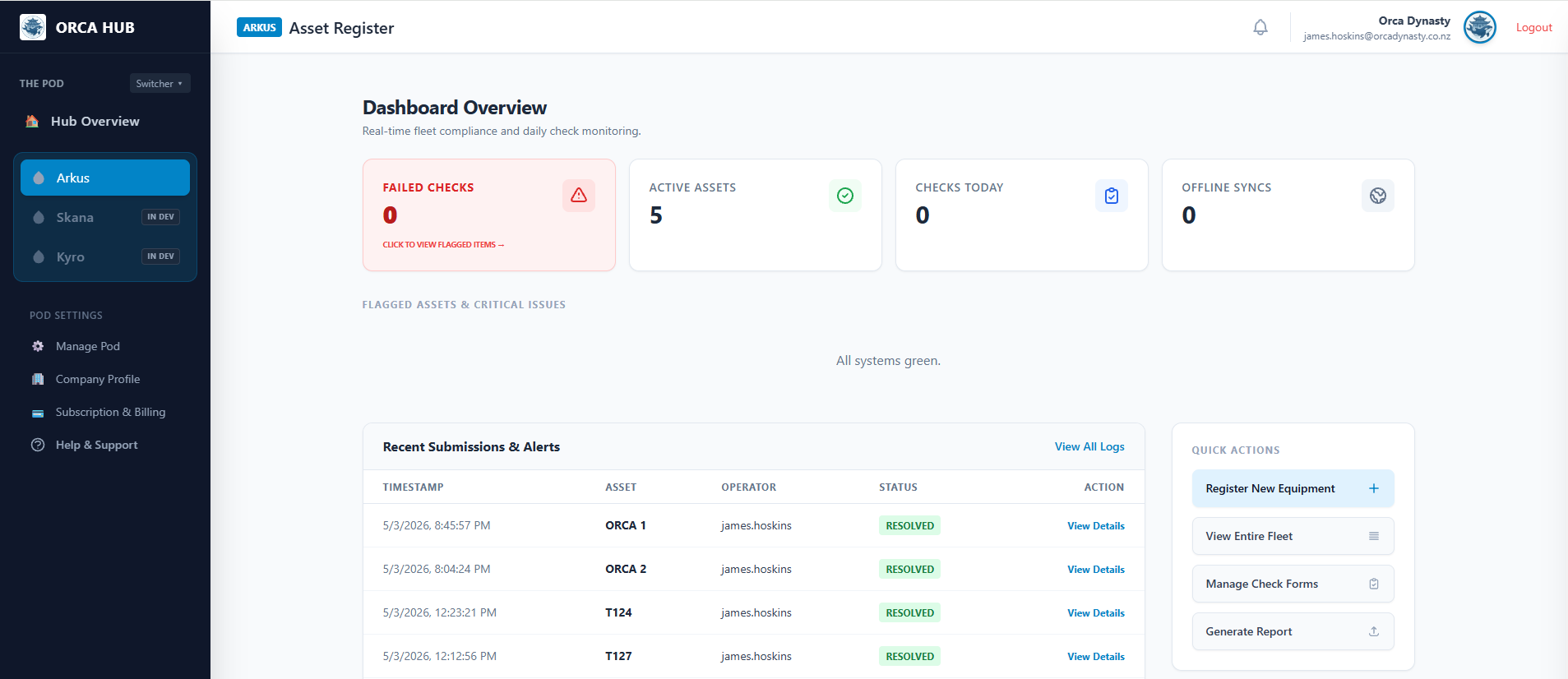
Task: Click the Active Assets checkmark icon
Action: [845, 195]
